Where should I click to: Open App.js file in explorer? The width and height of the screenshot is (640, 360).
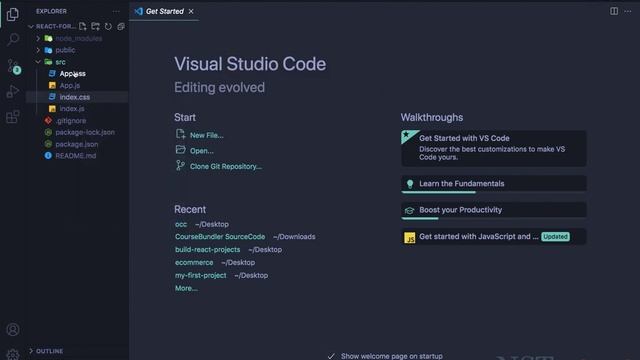[x=70, y=86]
